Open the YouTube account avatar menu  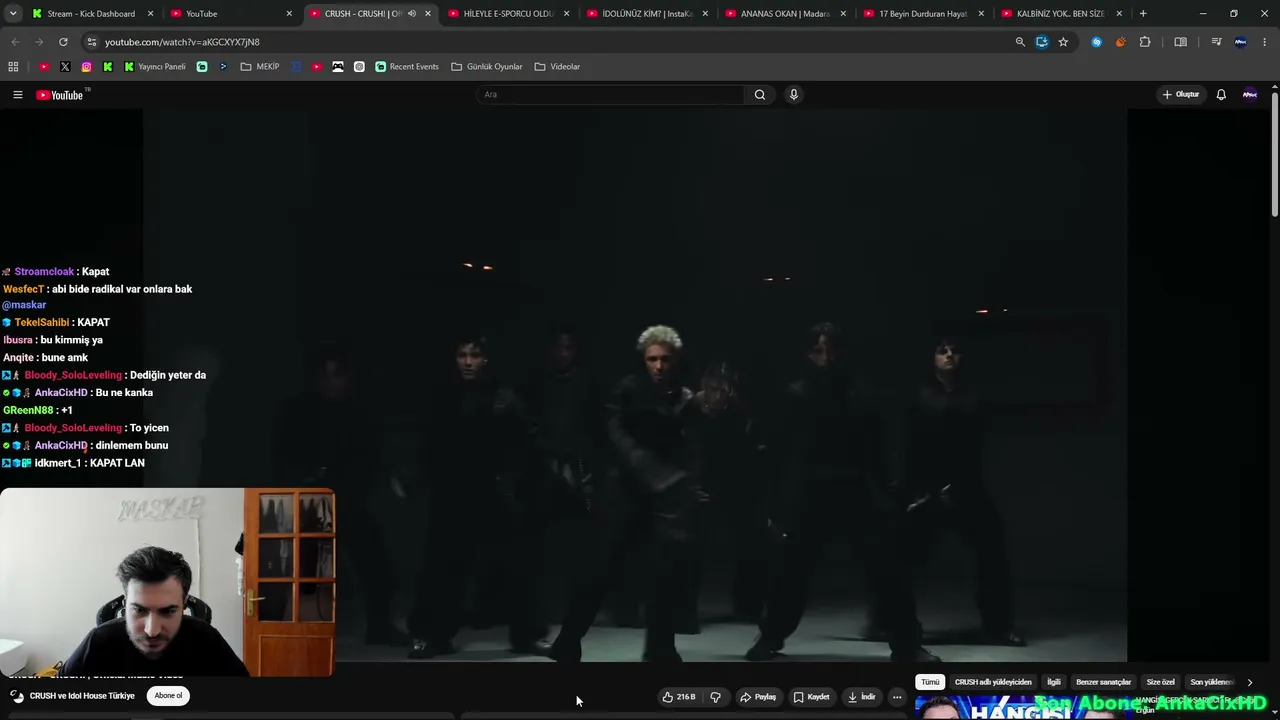point(1250,95)
